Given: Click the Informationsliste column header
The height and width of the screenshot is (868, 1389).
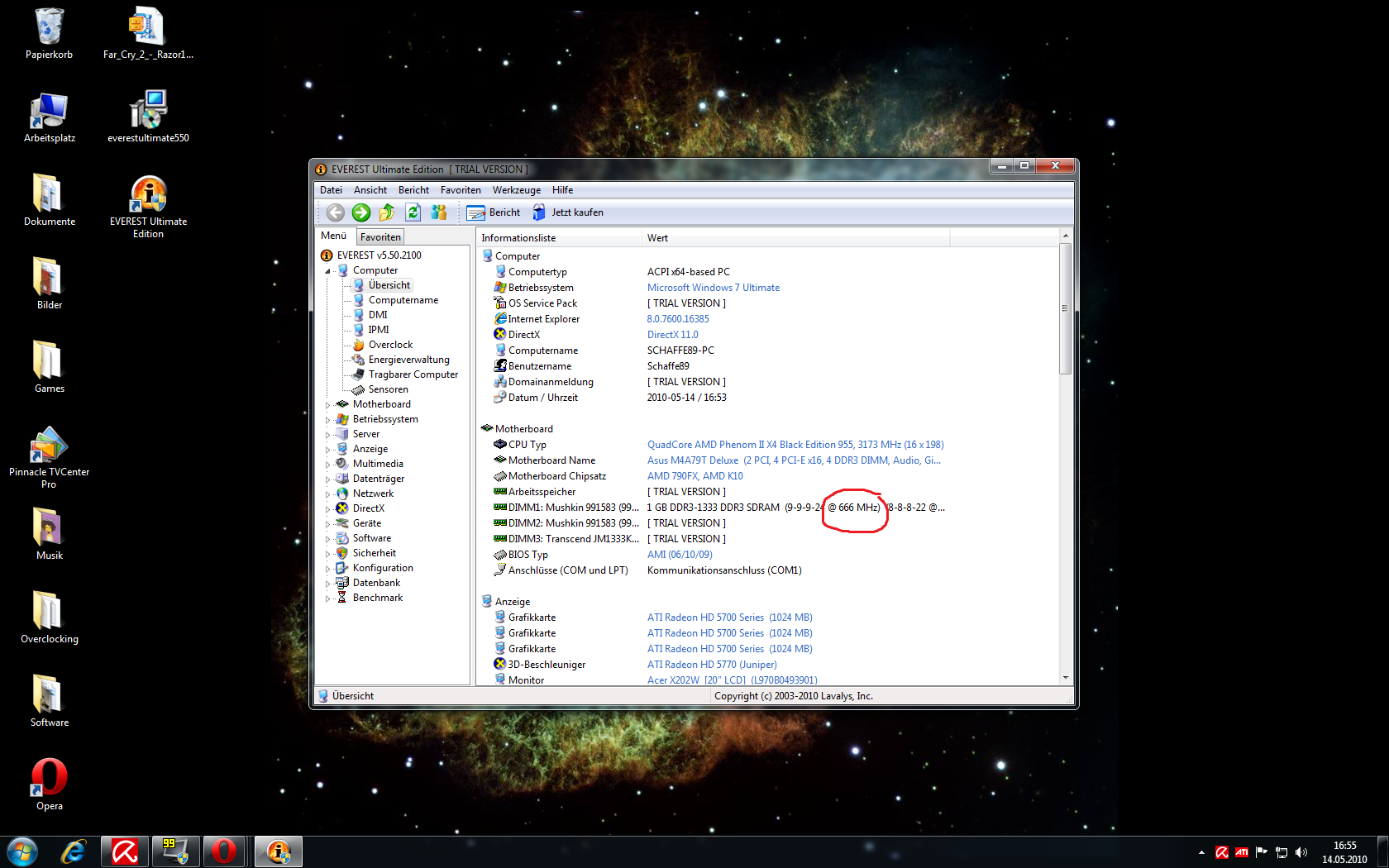Looking at the screenshot, I should click(560, 238).
